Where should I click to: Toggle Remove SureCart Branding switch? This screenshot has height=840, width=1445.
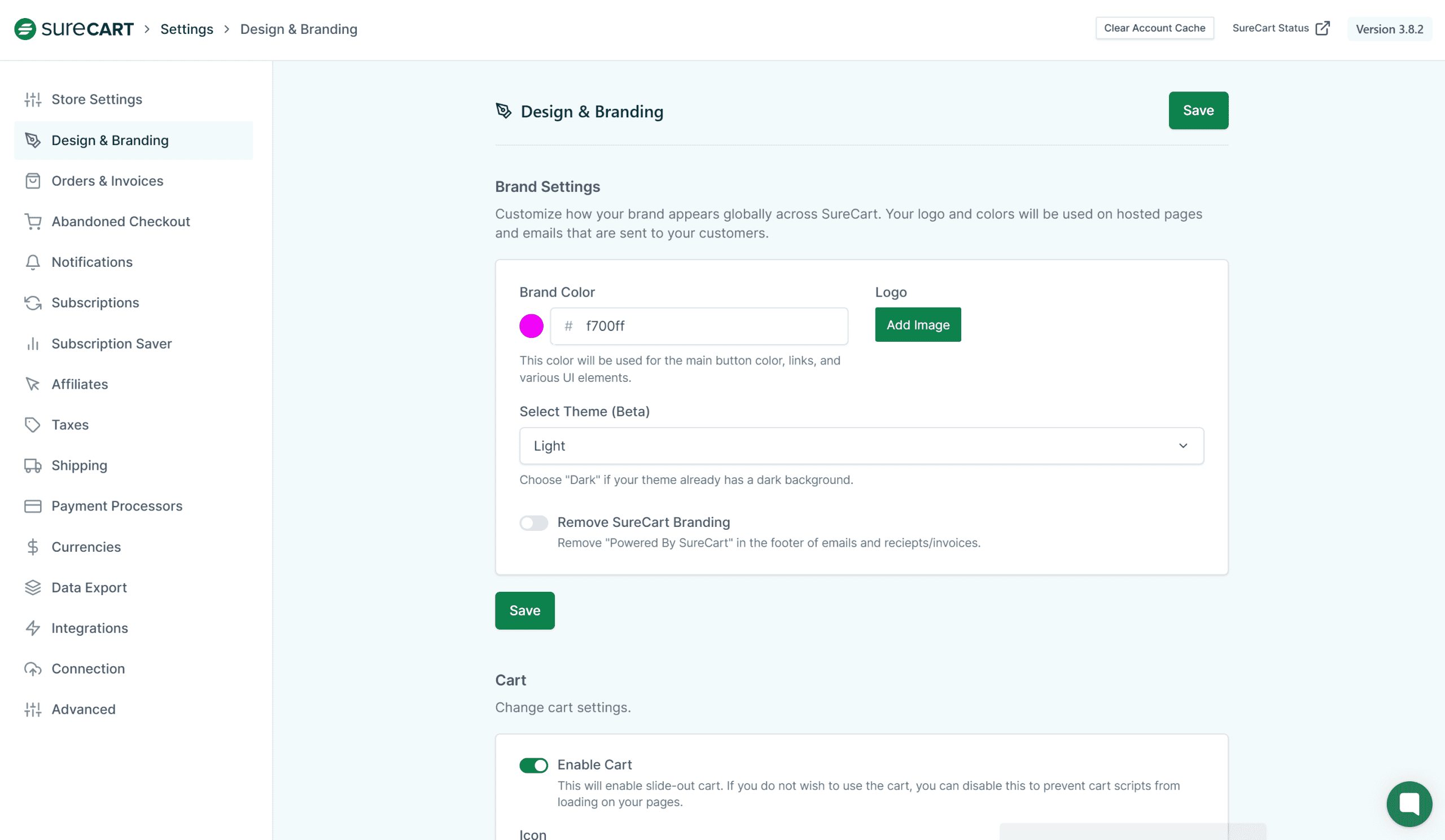533,523
